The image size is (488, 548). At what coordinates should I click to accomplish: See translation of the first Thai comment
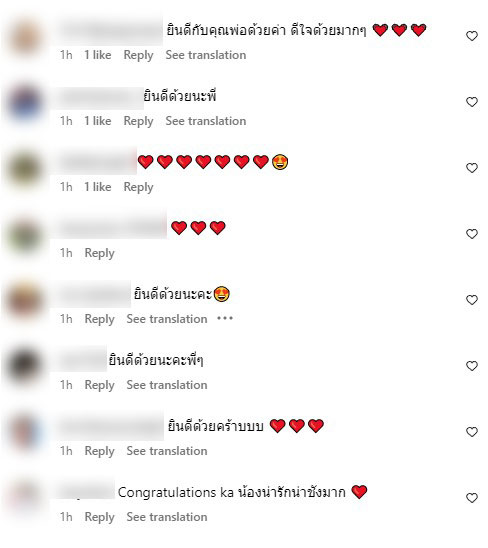(206, 55)
